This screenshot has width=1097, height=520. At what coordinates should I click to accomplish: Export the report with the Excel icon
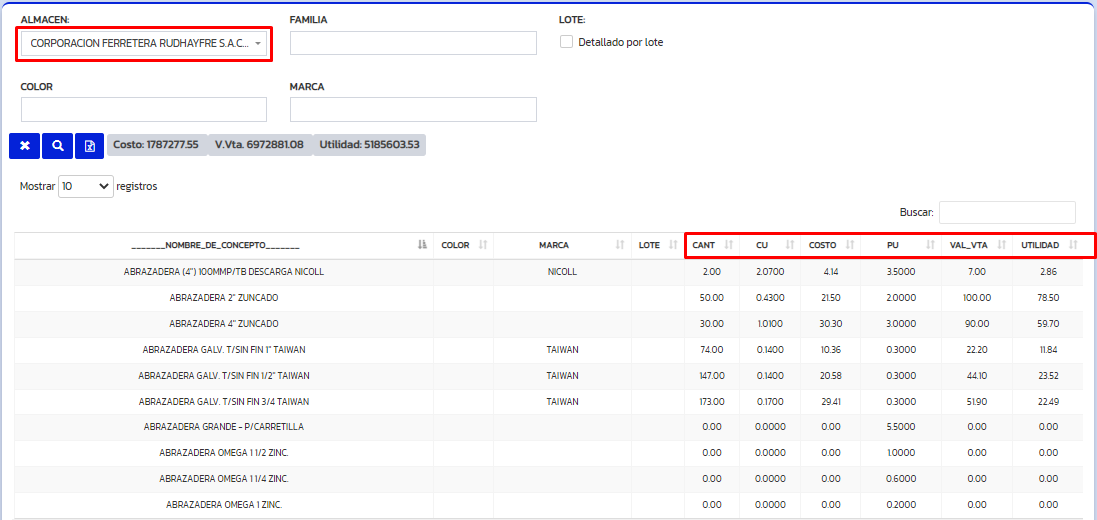(89, 146)
